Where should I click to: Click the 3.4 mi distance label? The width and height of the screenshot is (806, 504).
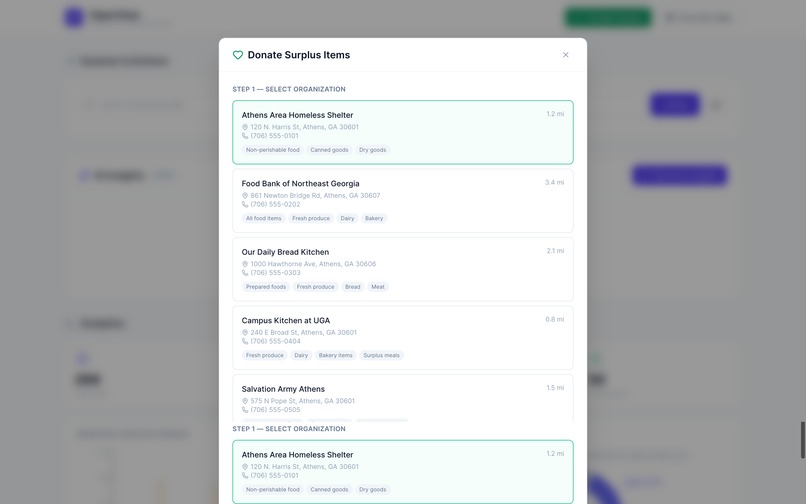(554, 183)
